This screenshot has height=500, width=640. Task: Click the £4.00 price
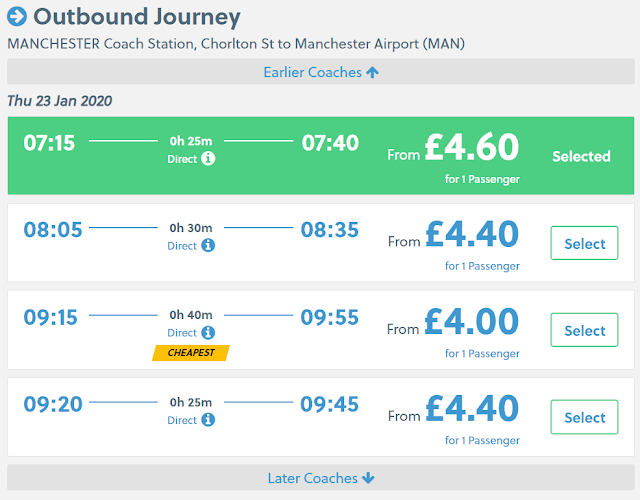(x=471, y=321)
